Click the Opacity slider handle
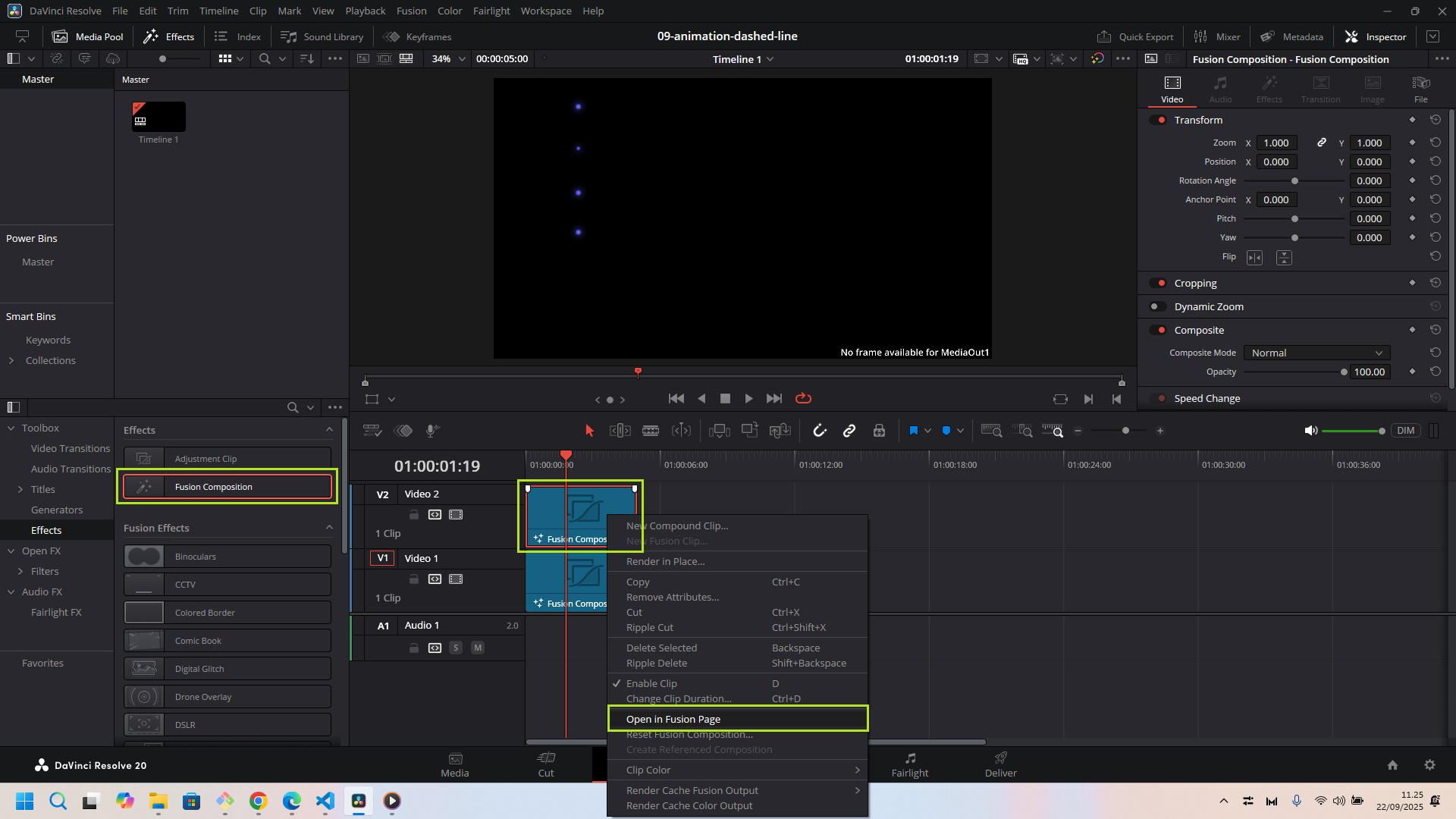Screen dimensions: 1456x819 (1344, 372)
